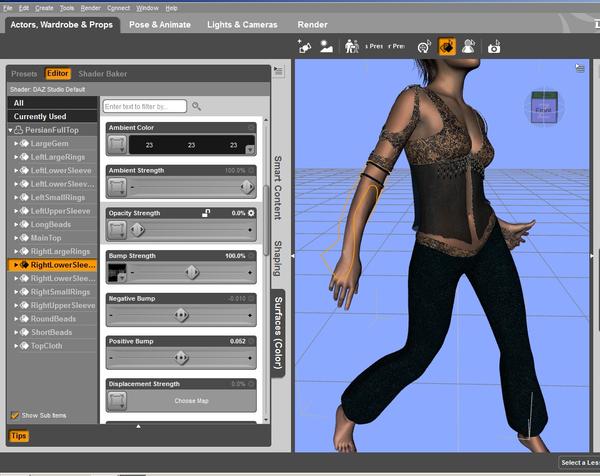Expand the RoundBeads surface node

[16, 319]
